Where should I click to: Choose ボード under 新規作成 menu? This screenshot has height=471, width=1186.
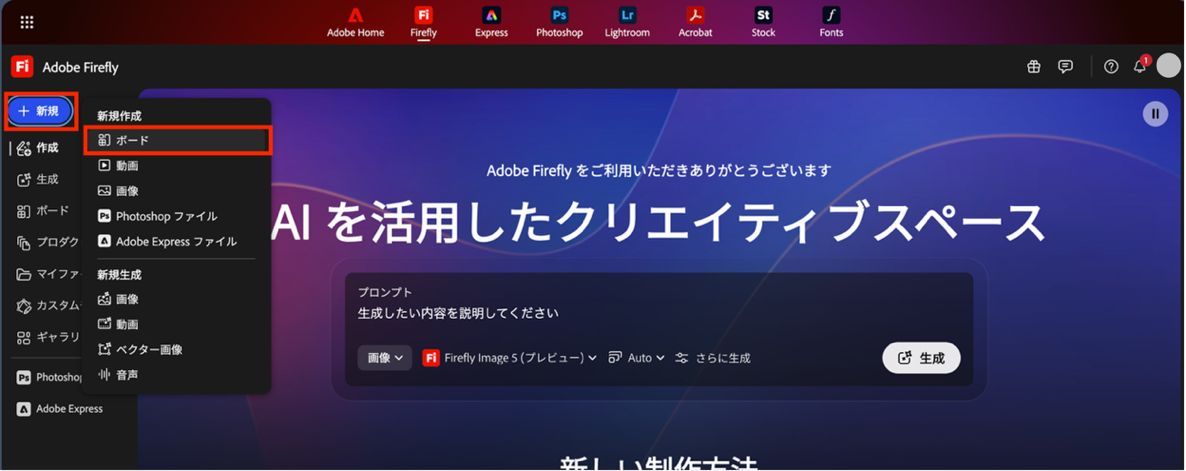(x=177, y=141)
